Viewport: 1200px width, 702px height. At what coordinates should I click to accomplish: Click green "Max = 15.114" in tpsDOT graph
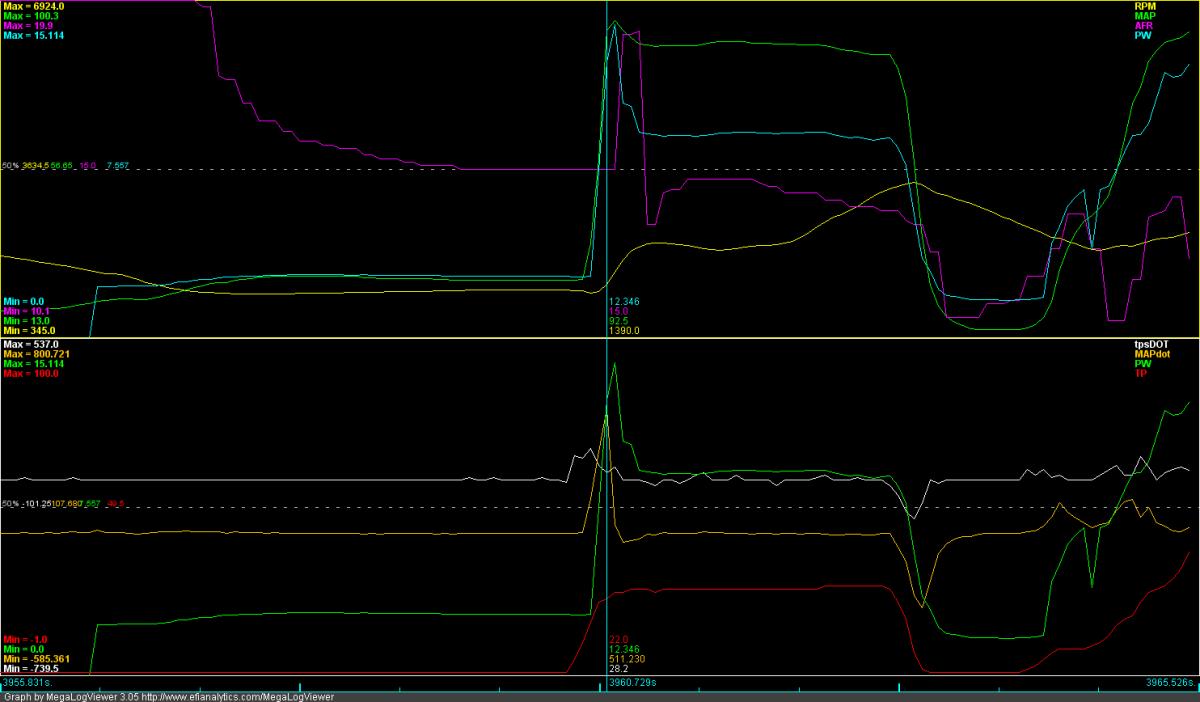pyautogui.click(x=34, y=363)
